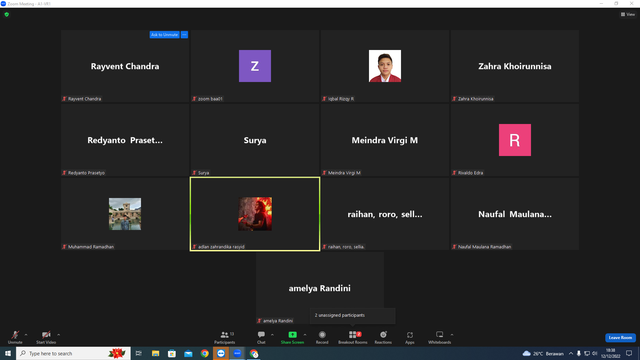Click the Leave Room button
This screenshot has height=360, width=640.
(x=620, y=338)
